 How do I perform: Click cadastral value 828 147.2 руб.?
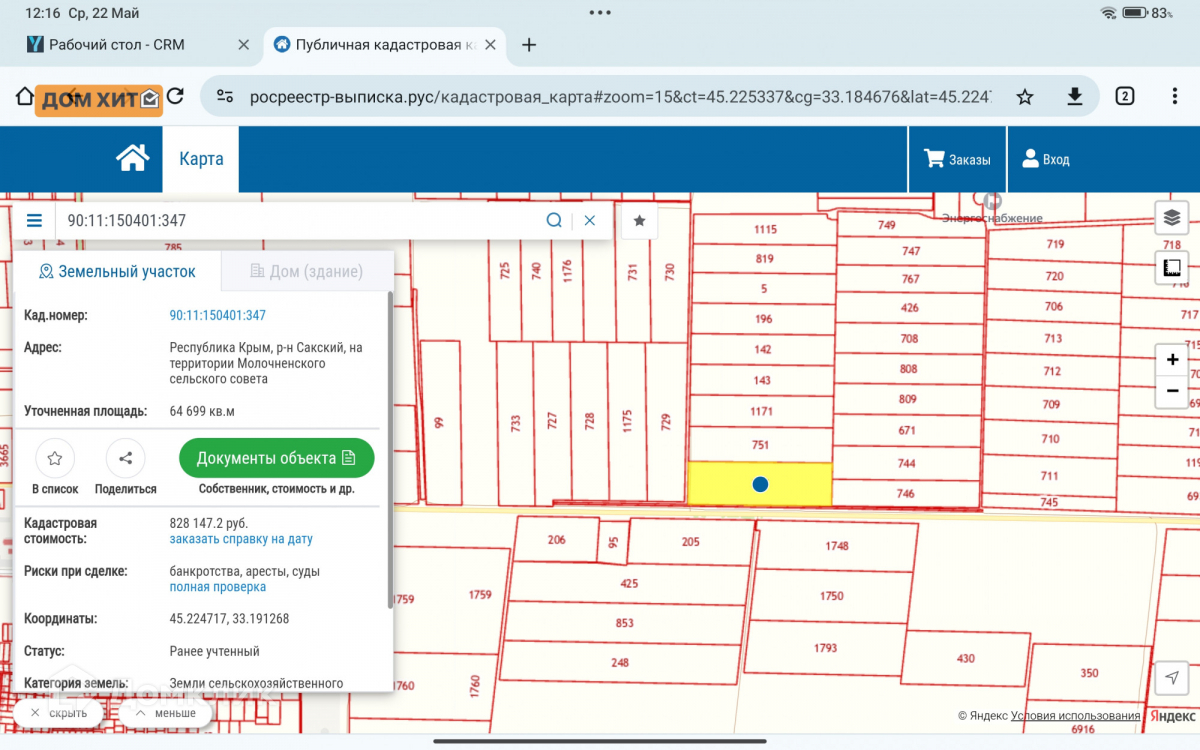click(209, 523)
